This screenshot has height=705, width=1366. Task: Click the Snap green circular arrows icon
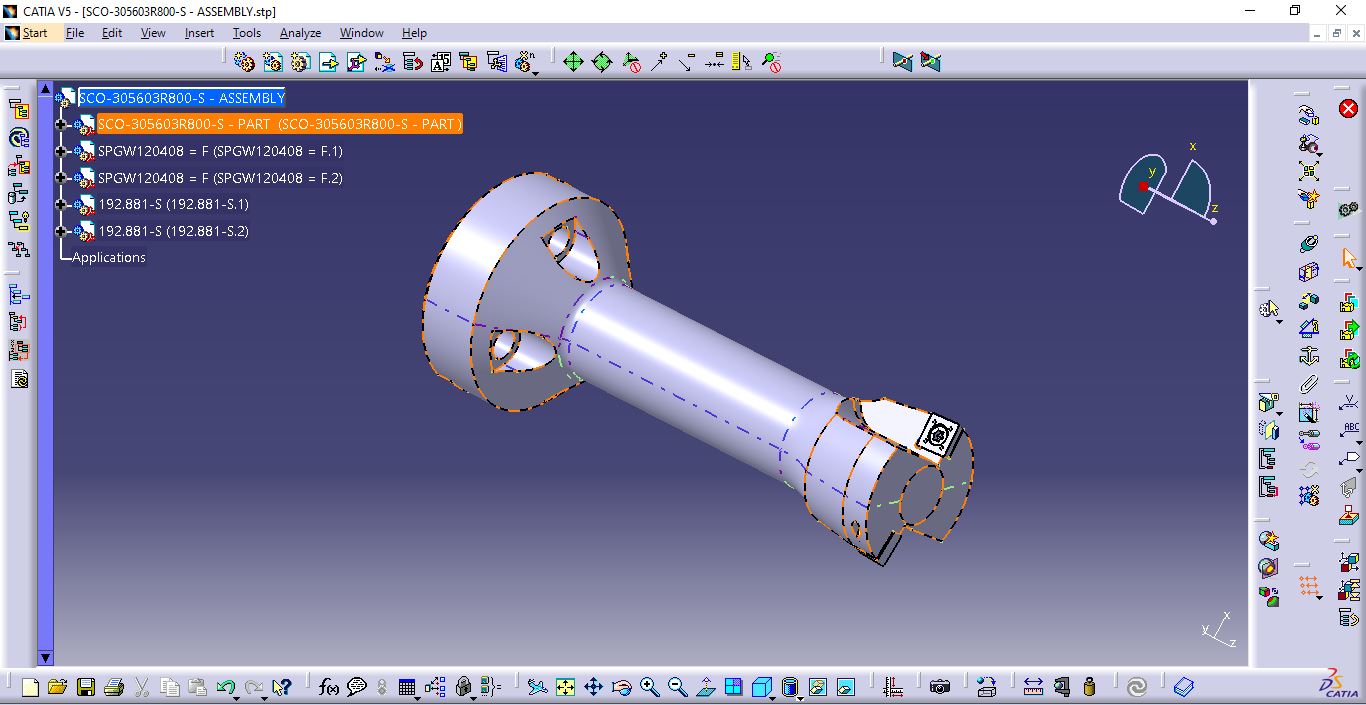(602, 62)
